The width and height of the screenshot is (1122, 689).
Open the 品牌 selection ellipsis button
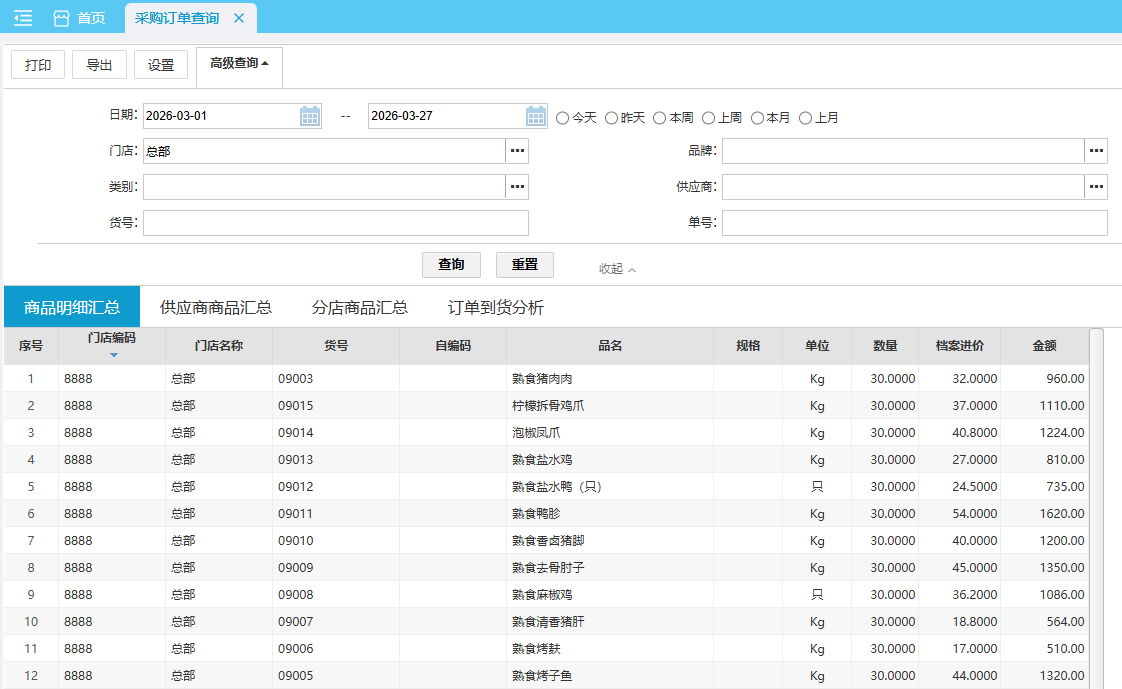1096,151
